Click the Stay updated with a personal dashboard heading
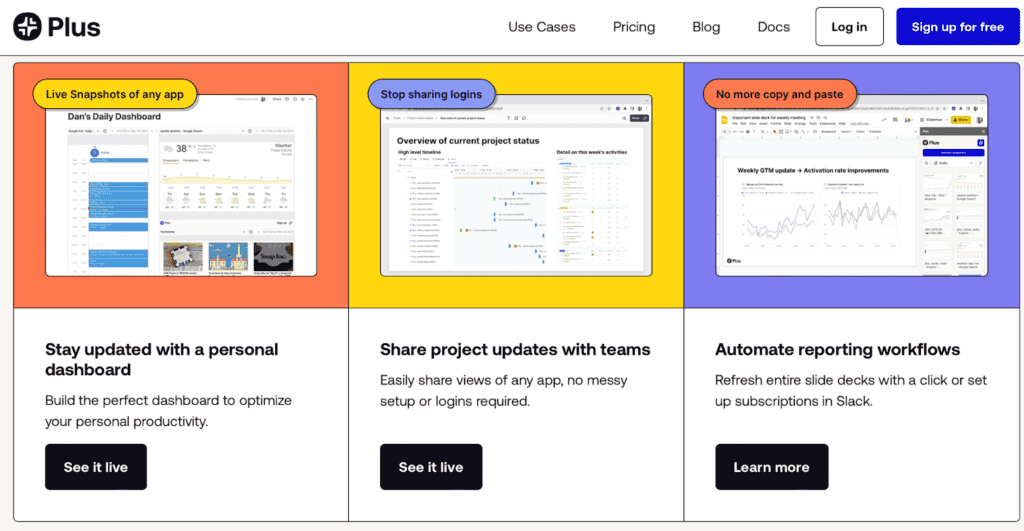Screen dimensions: 1024x531 [161, 359]
